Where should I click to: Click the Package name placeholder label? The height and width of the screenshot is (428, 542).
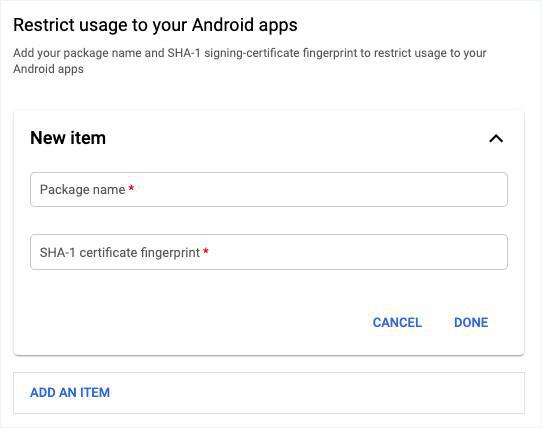(83, 189)
